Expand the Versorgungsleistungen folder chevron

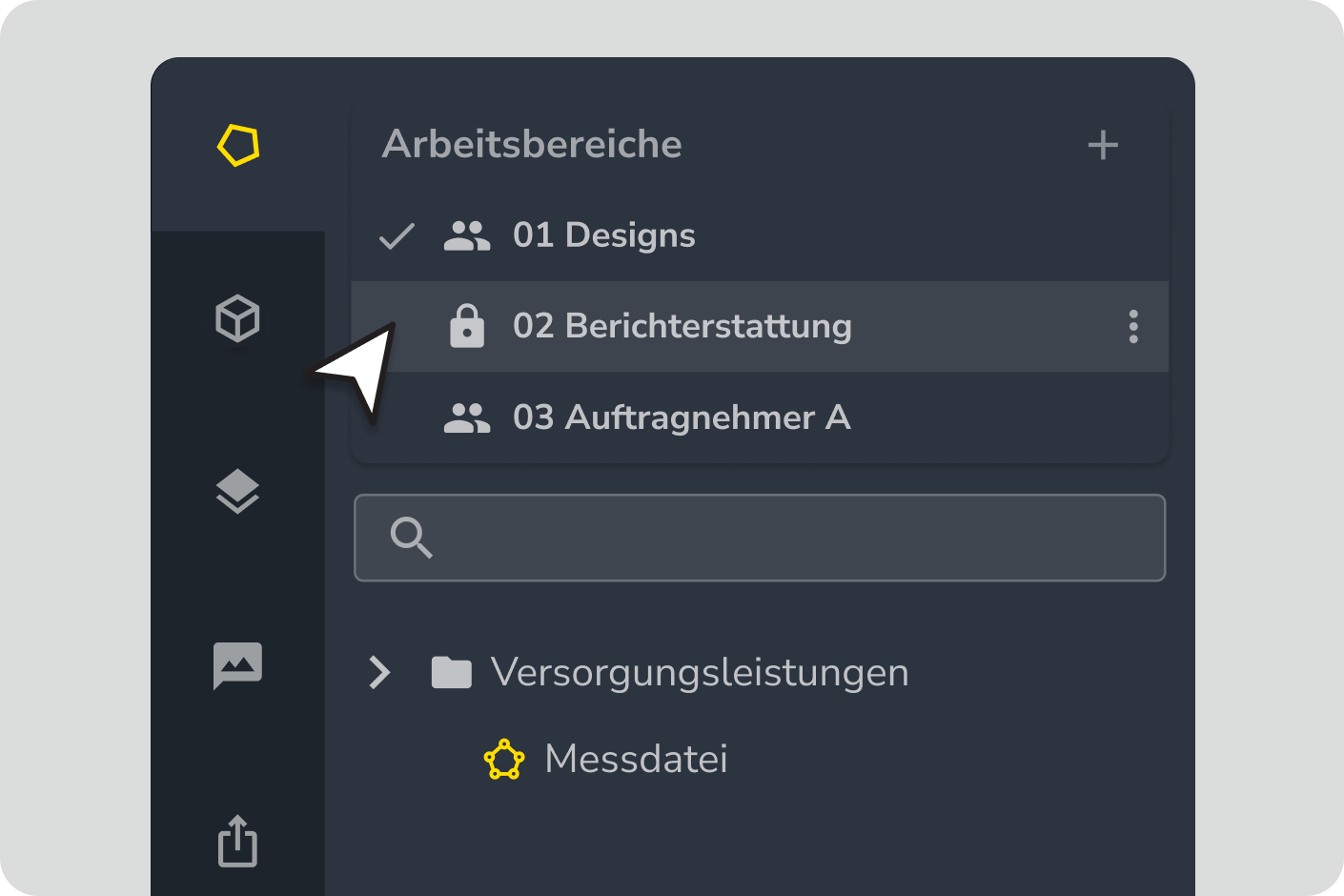click(380, 672)
